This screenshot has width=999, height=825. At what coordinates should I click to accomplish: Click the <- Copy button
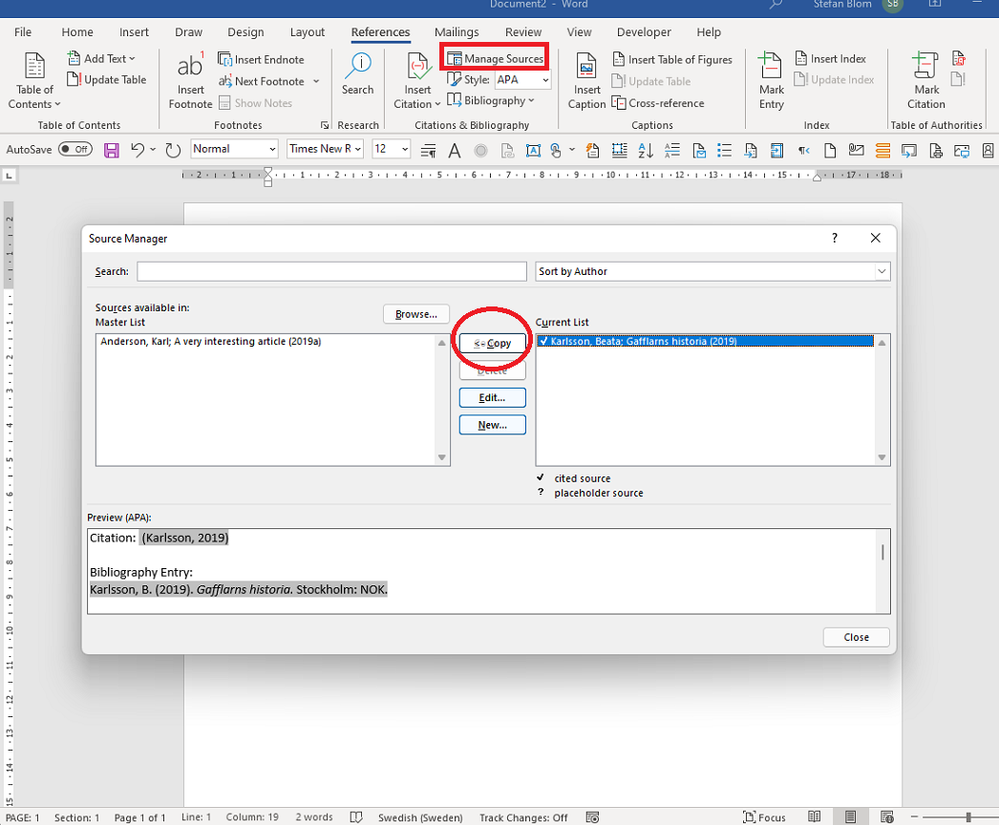click(492, 343)
